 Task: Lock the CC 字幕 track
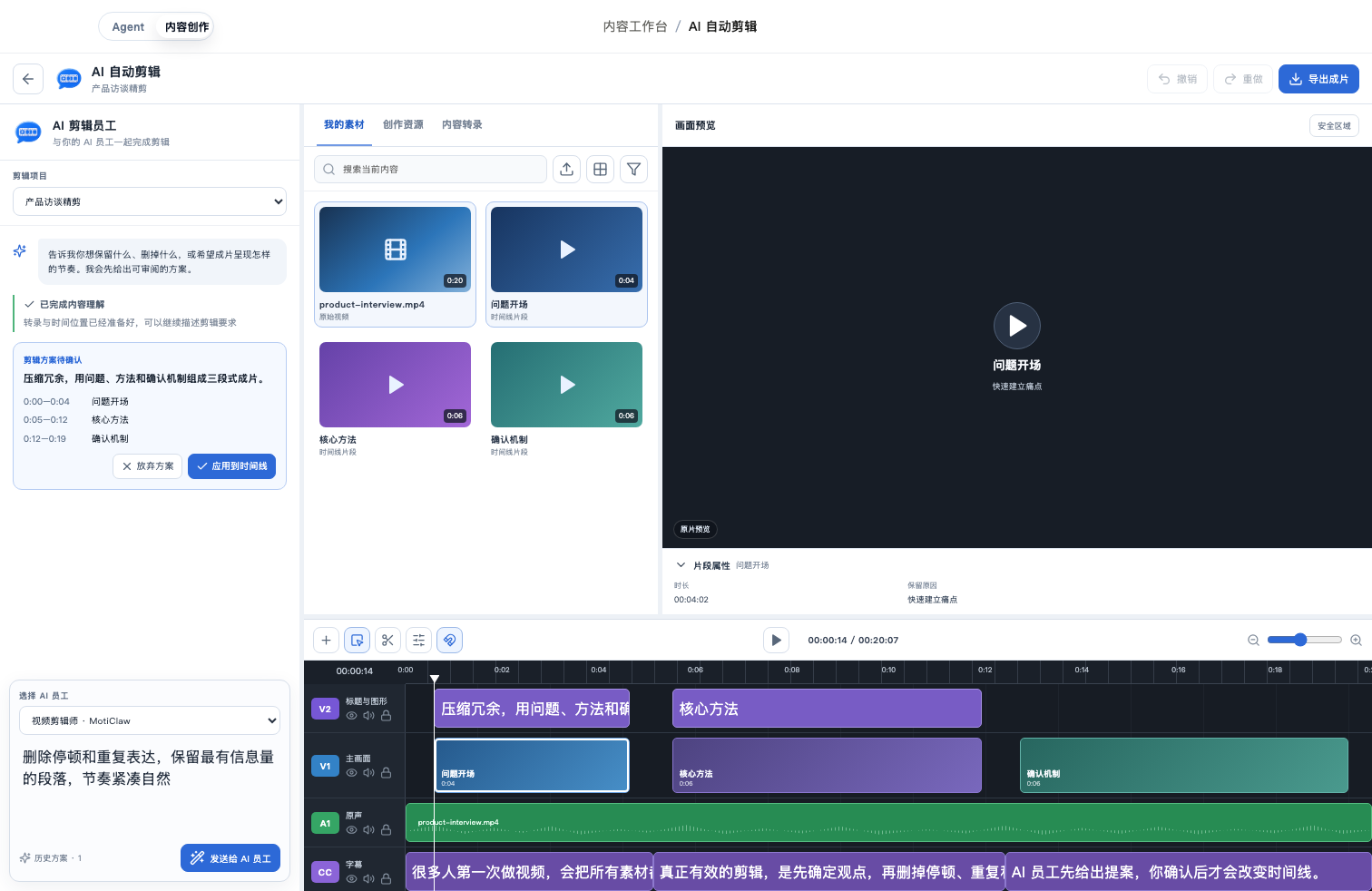point(386,879)
